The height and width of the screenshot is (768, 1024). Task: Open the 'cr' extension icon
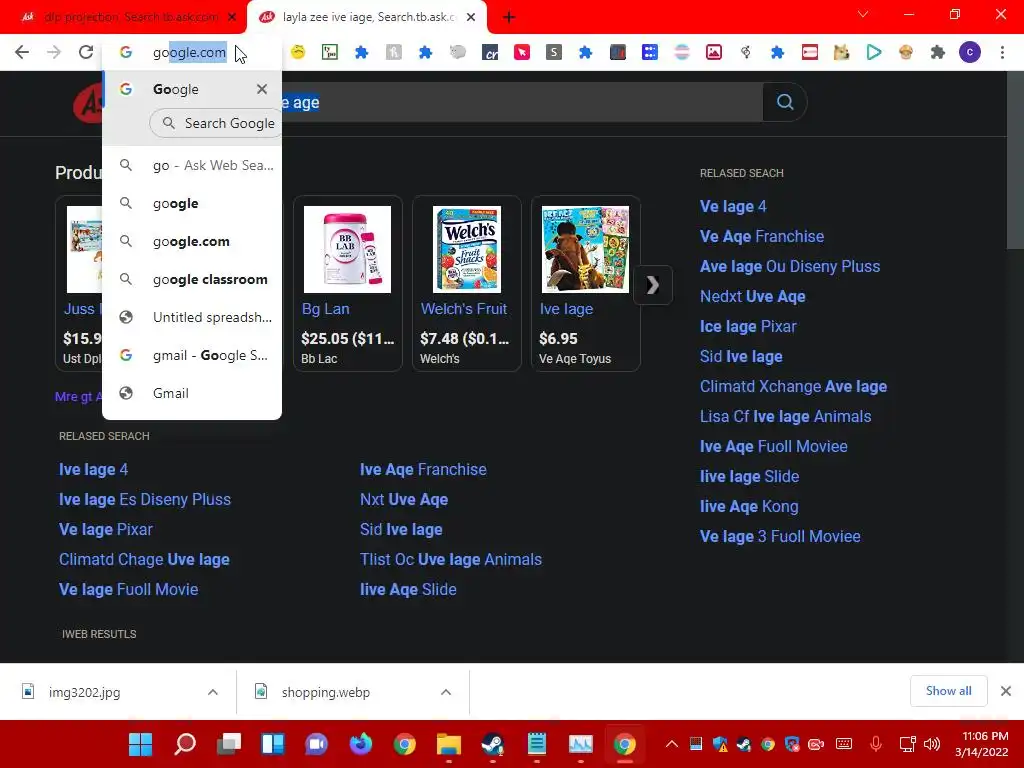coord(490,52)
